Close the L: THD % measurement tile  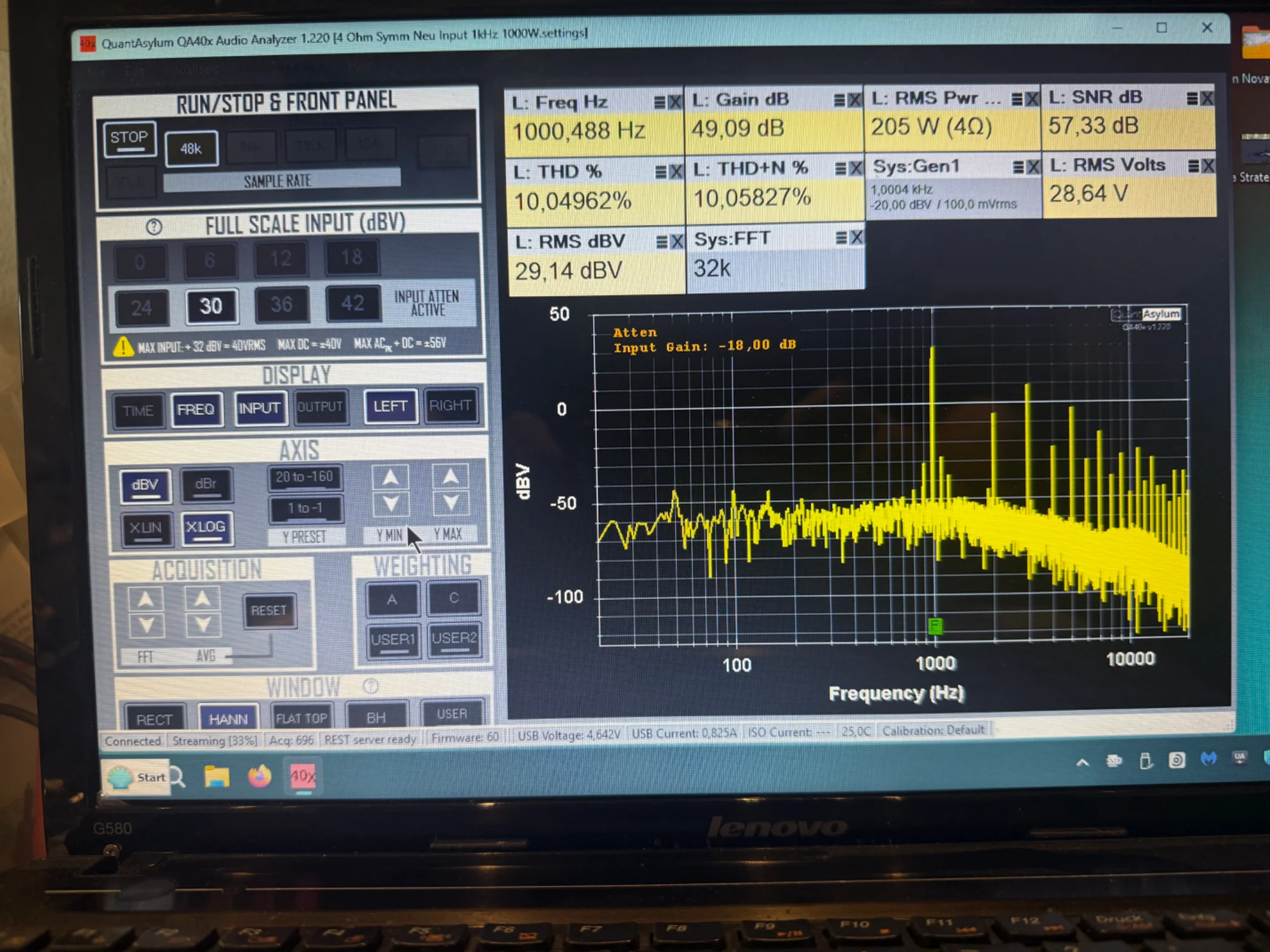(676, 172)
